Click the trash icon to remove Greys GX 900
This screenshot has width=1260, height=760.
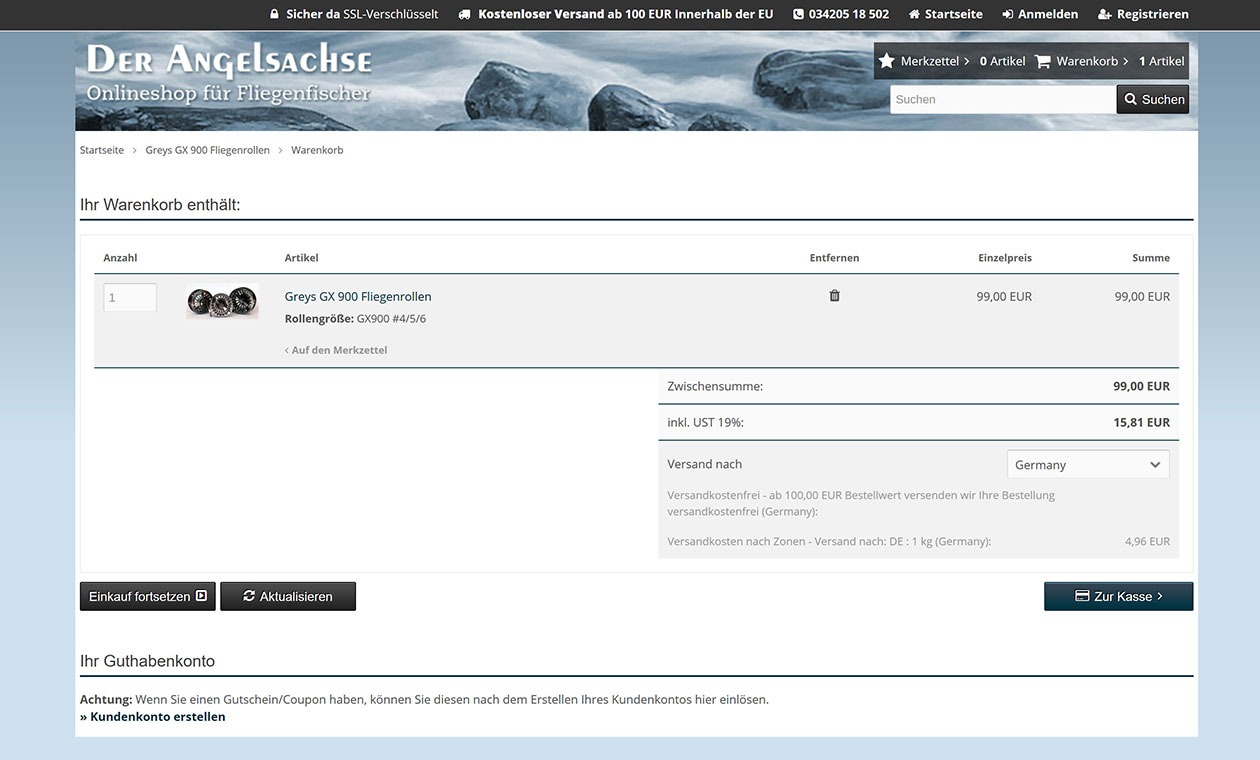coord(835,296)
